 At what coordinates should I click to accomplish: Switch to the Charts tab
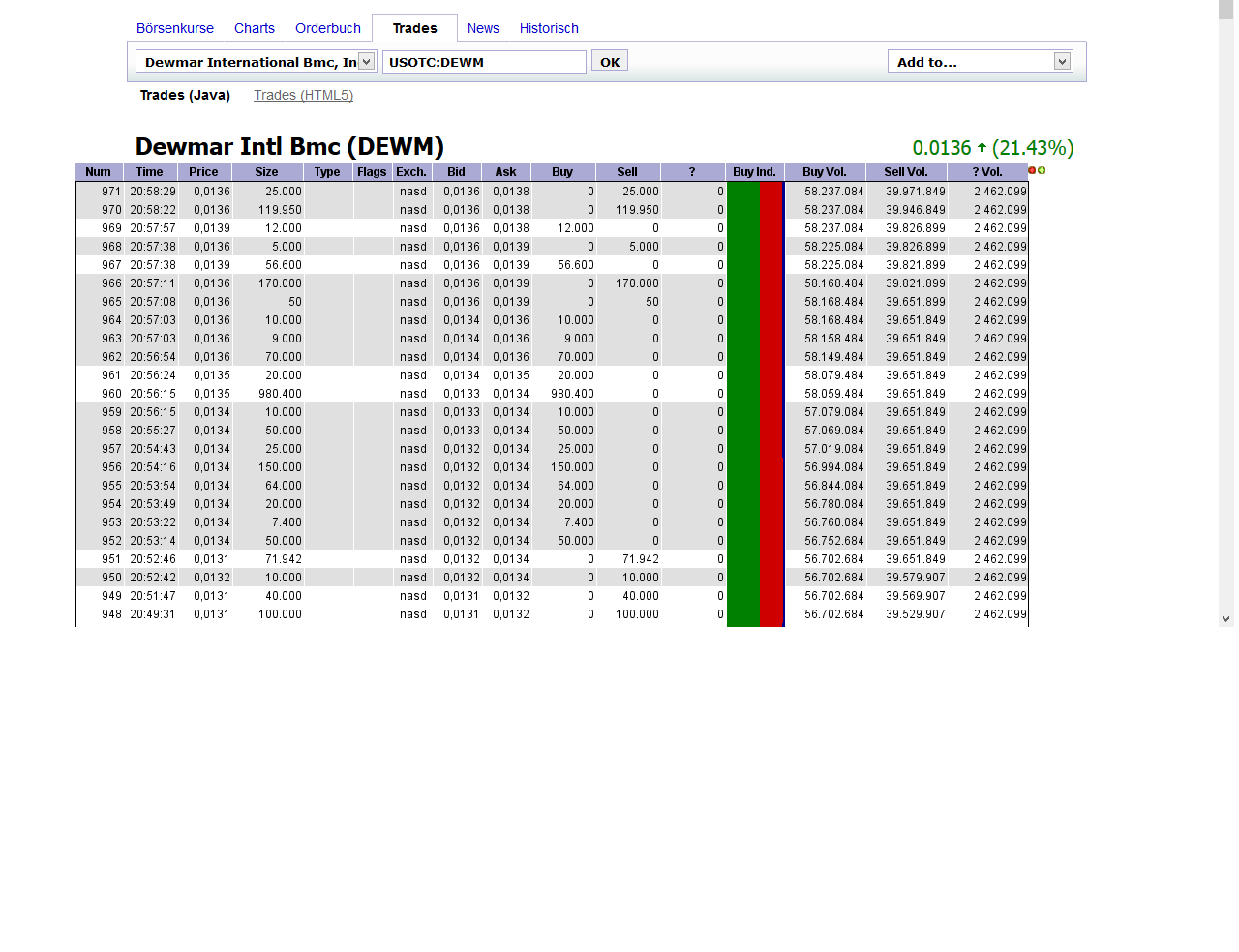[255, 28]
